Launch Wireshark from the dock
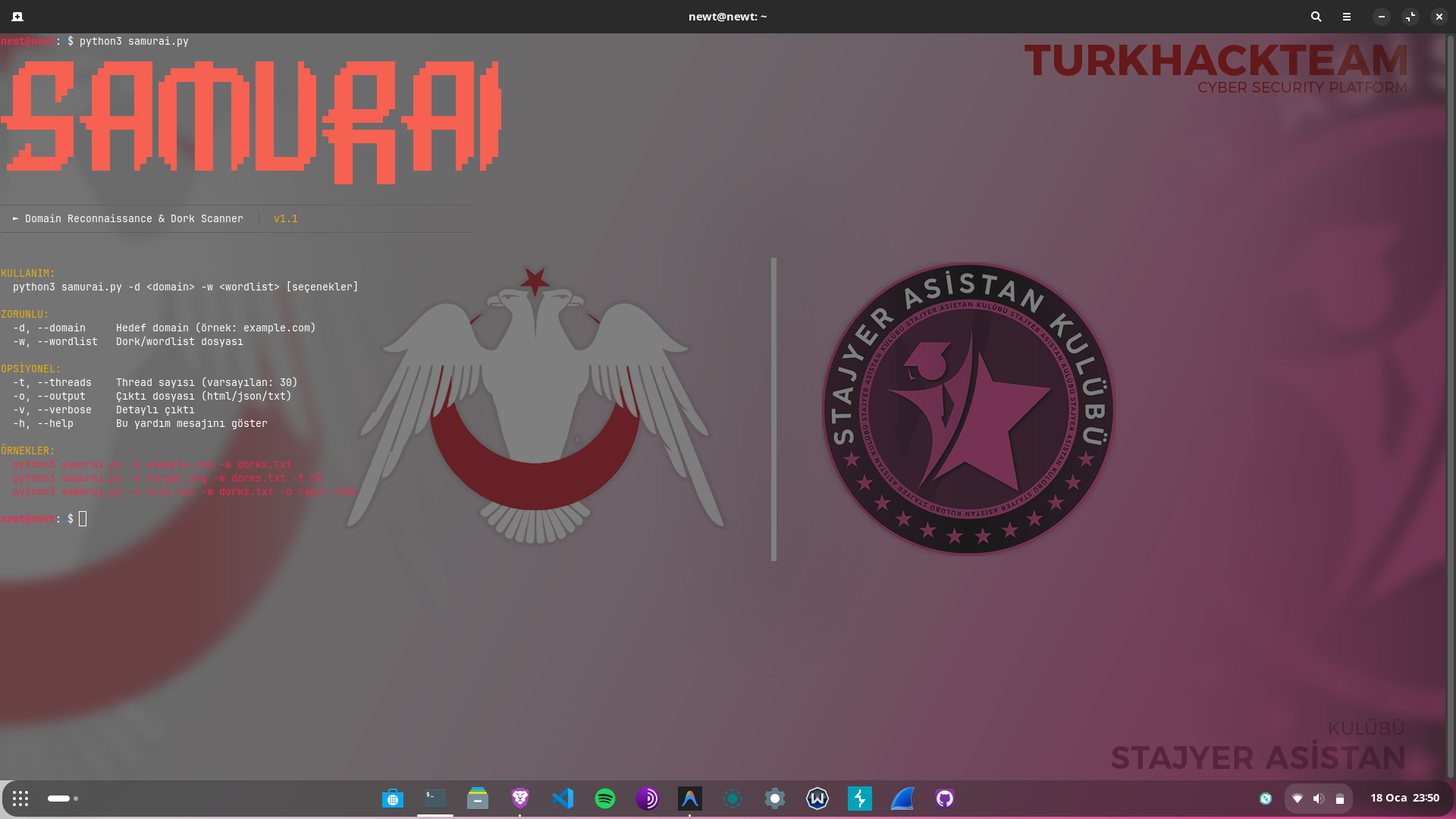Image resolution: width=1456 pixels, height=819 pixels. (902, 799)
